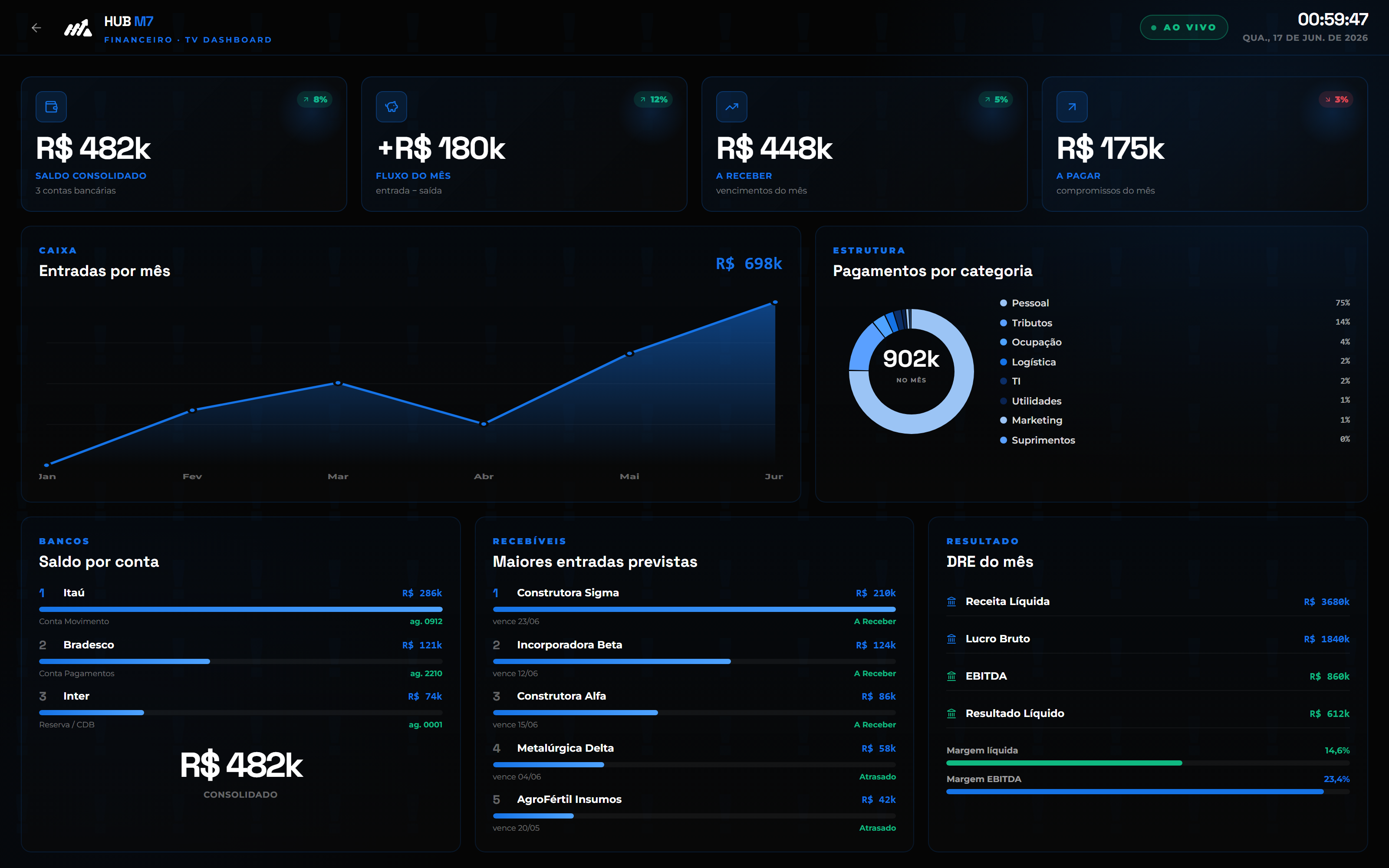The height and width of the screenshot is (868, 1389).
Task: Click the Bradesco balance progress bar
Action: 240,661
